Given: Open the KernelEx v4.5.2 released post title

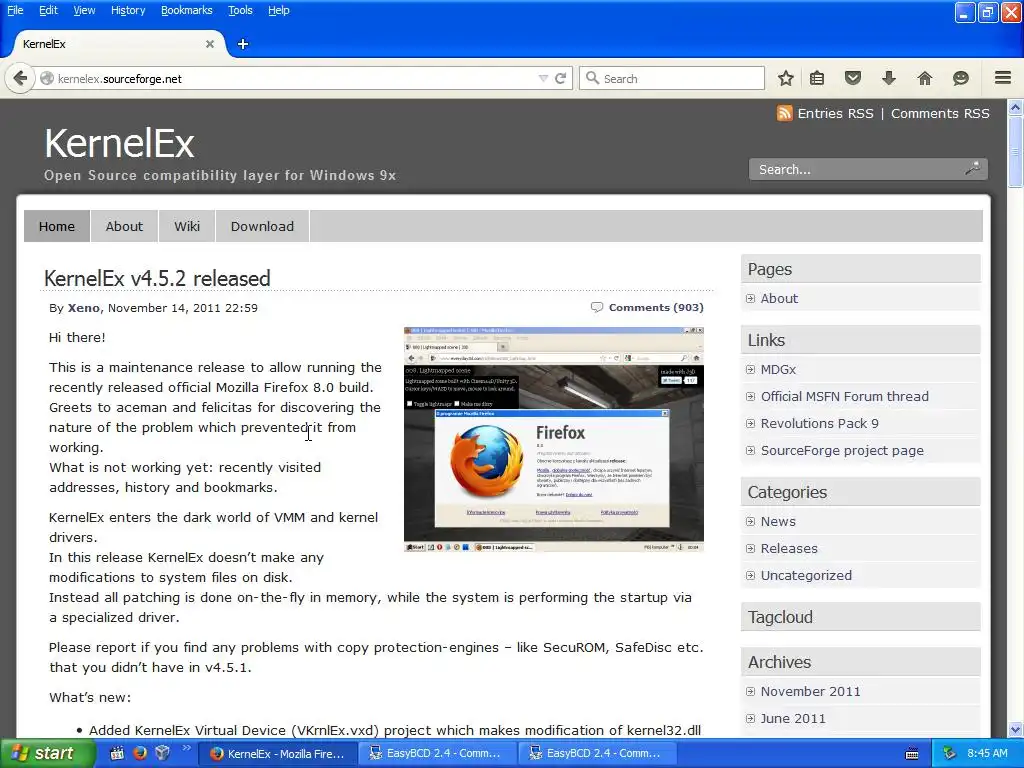Looking at the screenshot, I should coord(157,278).
